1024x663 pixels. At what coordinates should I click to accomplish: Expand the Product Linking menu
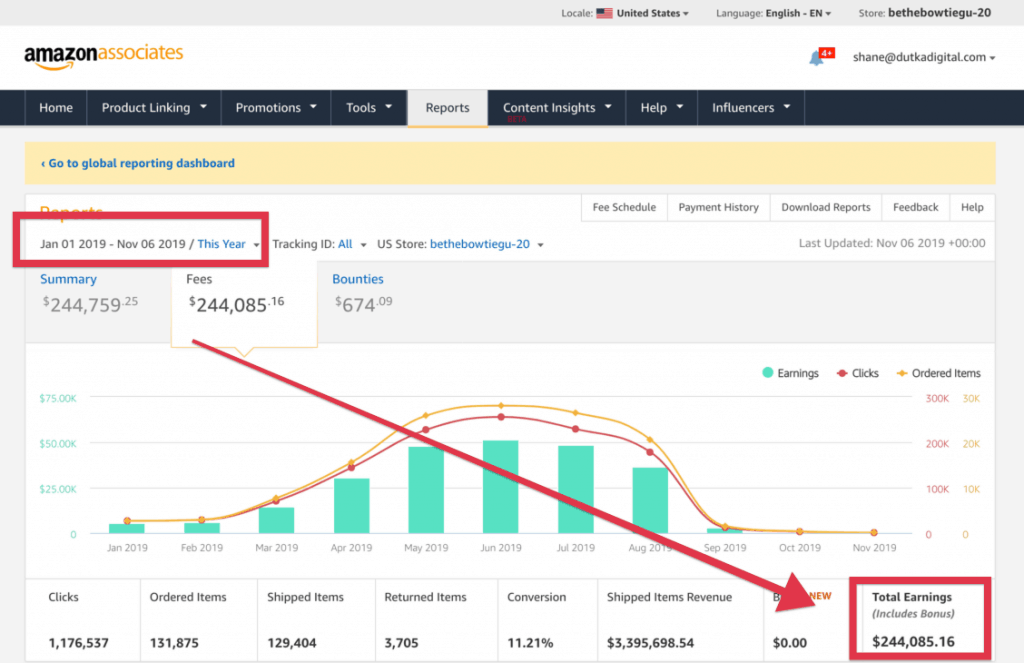tap(154, 108)
